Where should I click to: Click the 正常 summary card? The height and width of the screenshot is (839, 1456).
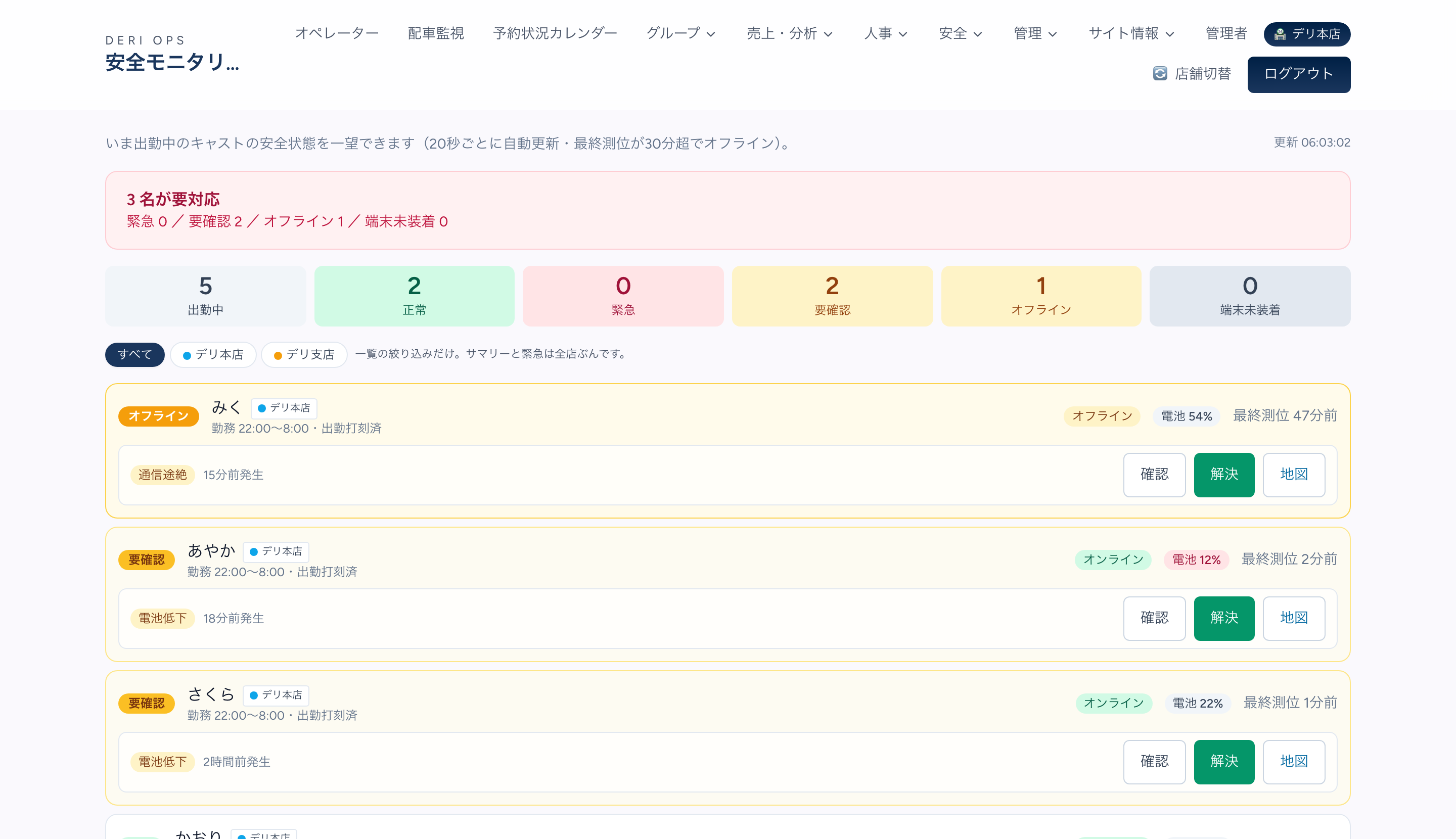(x=415, y=296)
